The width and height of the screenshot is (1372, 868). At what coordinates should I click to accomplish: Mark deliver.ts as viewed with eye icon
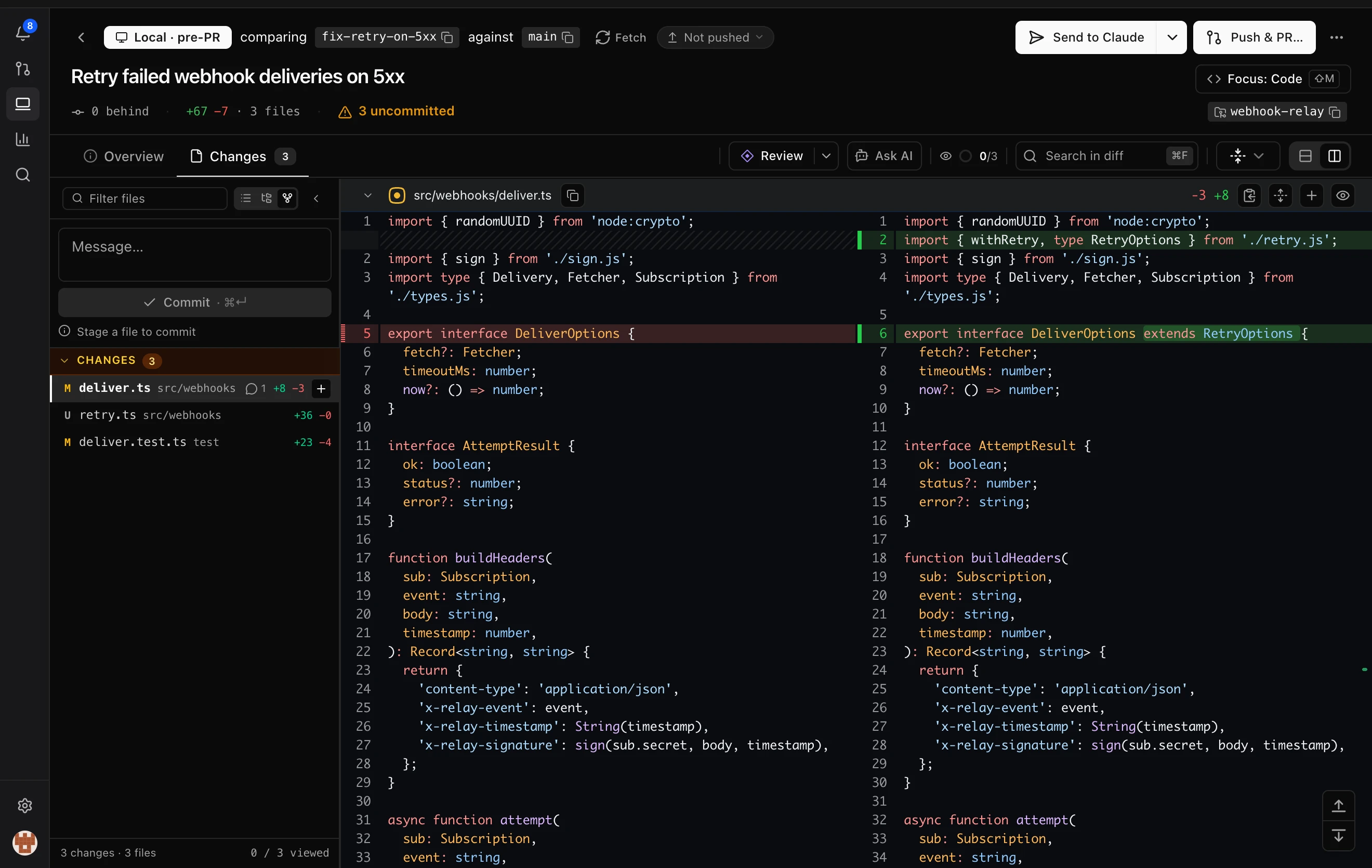pos(1343,195)
